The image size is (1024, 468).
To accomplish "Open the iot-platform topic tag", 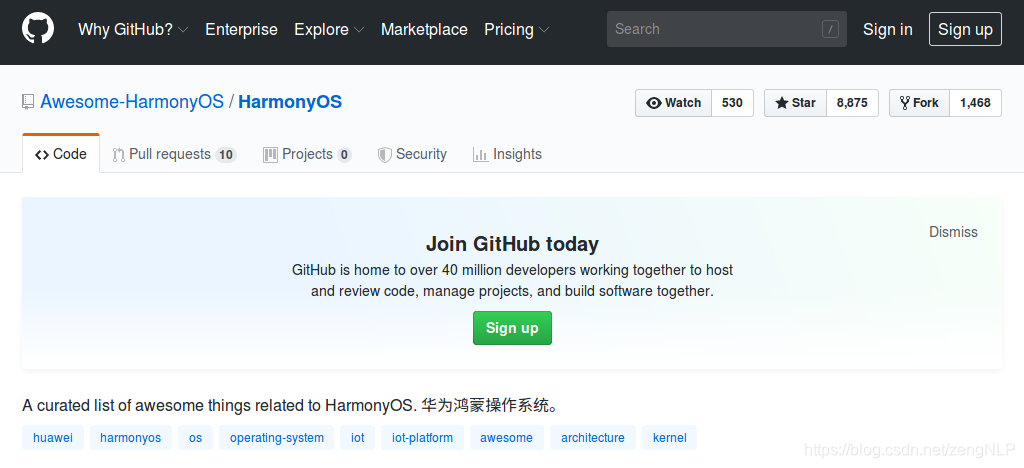I will (x=423, y=438).
